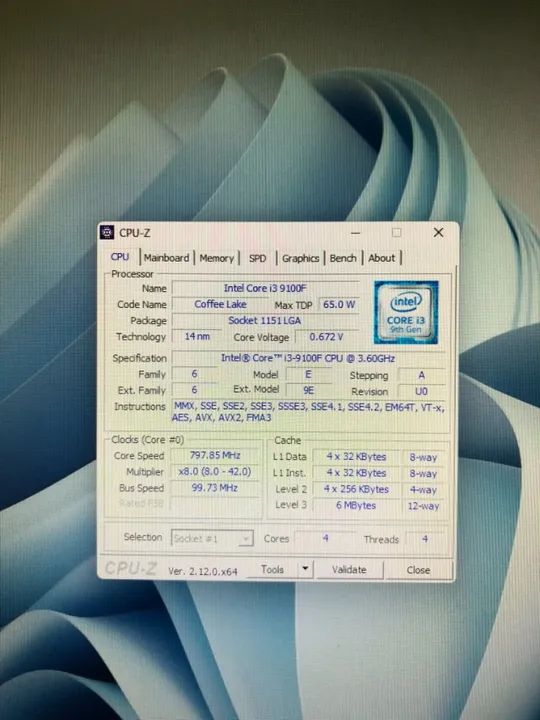Click the Revision value U0

click(x=422, y=391)
